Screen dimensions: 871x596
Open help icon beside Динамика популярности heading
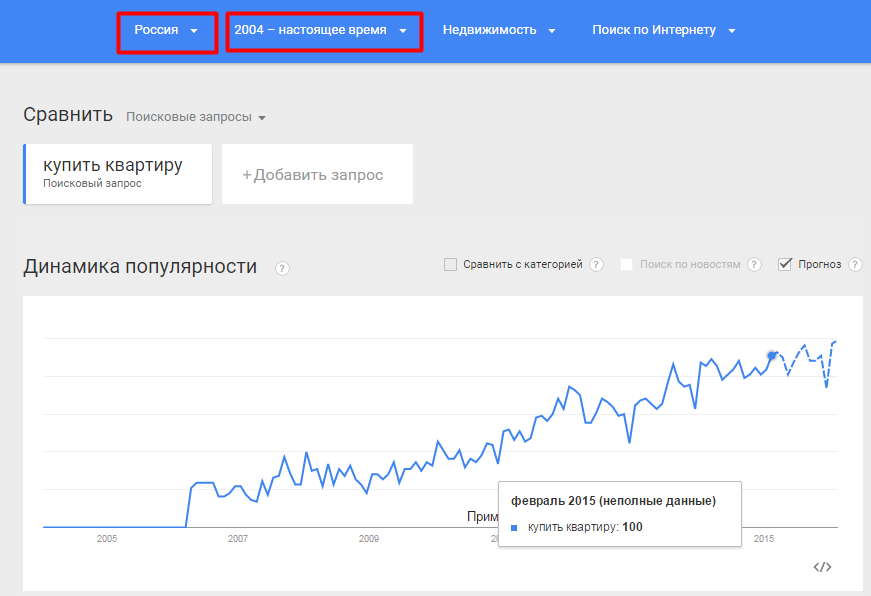click(282, 268)
